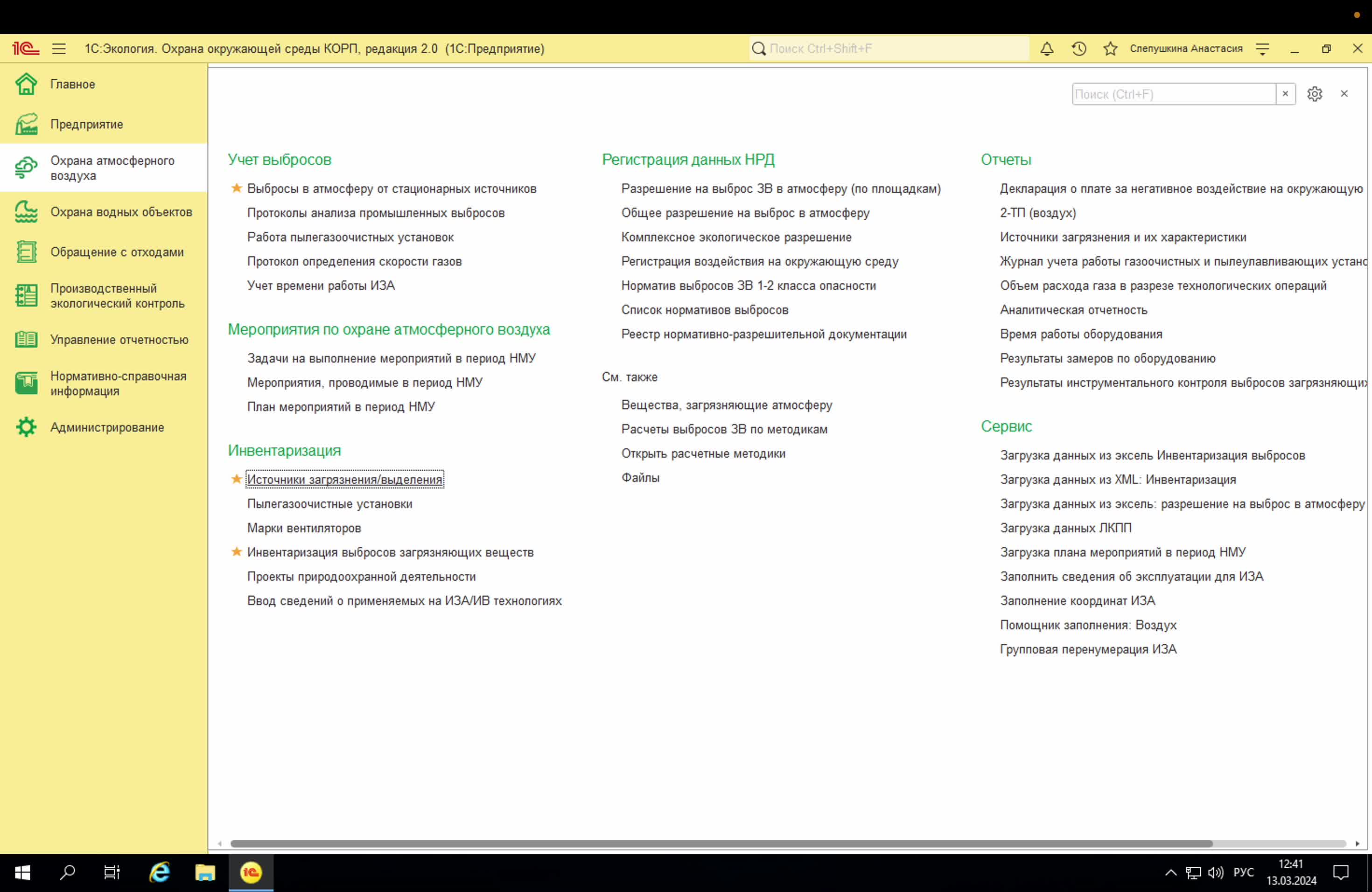
Task: Open Учет времени работы ИЗА
Action: 321,285
